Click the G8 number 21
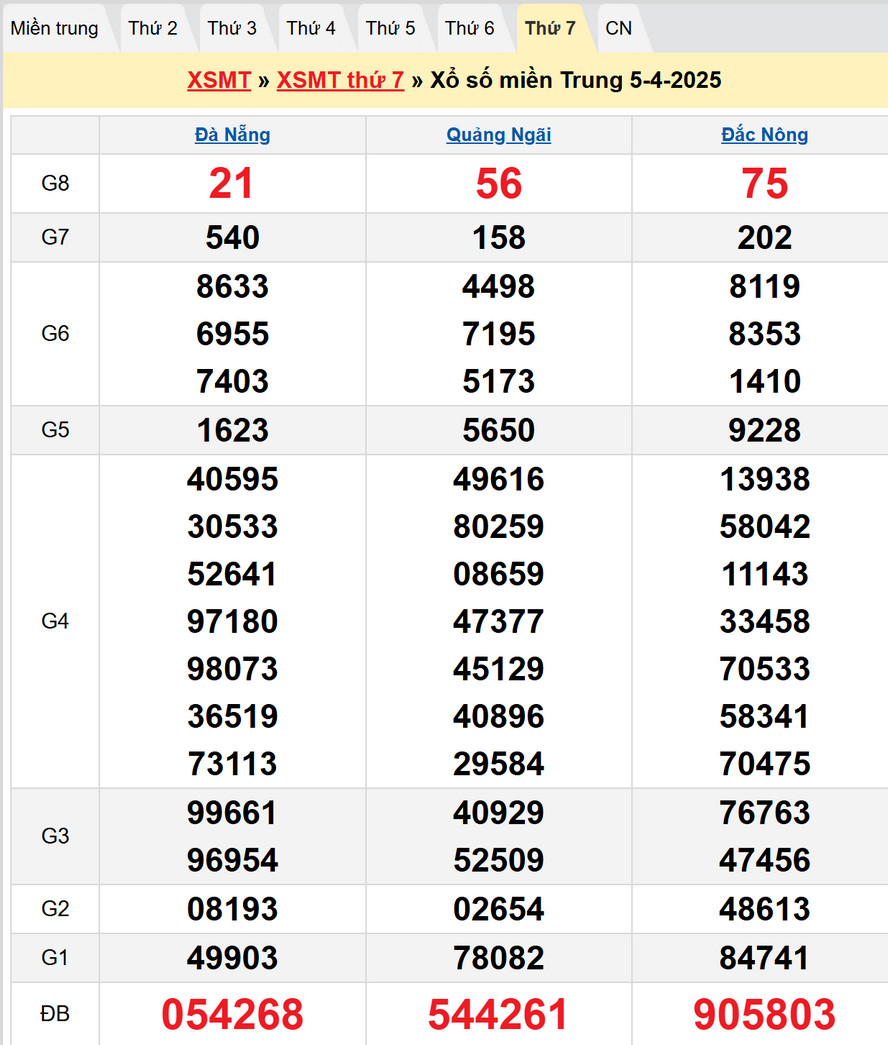This screenshot has width=888, height=1045. coord(232,184)
